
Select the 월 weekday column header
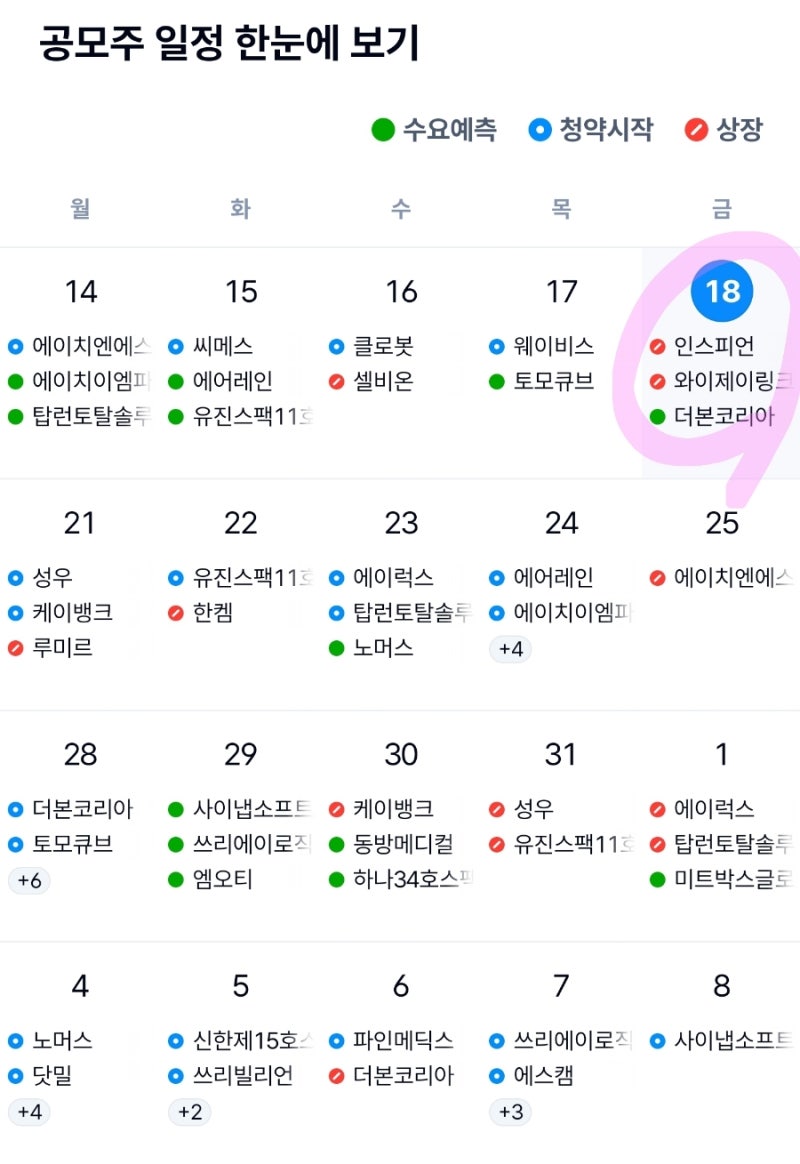point(81,208)
